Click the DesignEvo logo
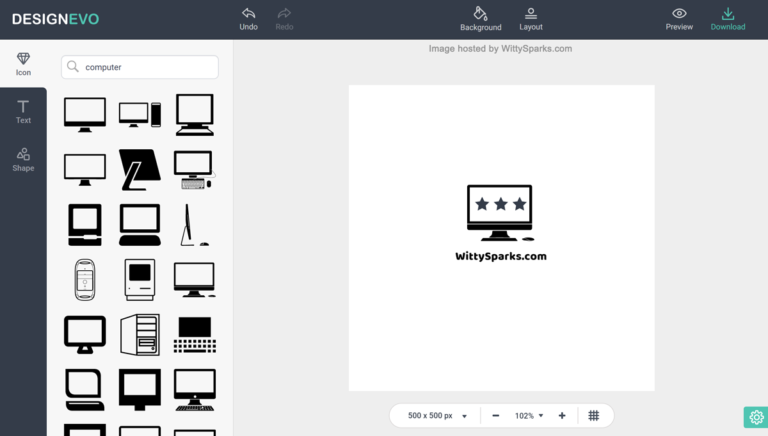Screen dimensions: 768x436 pos(55,19)
